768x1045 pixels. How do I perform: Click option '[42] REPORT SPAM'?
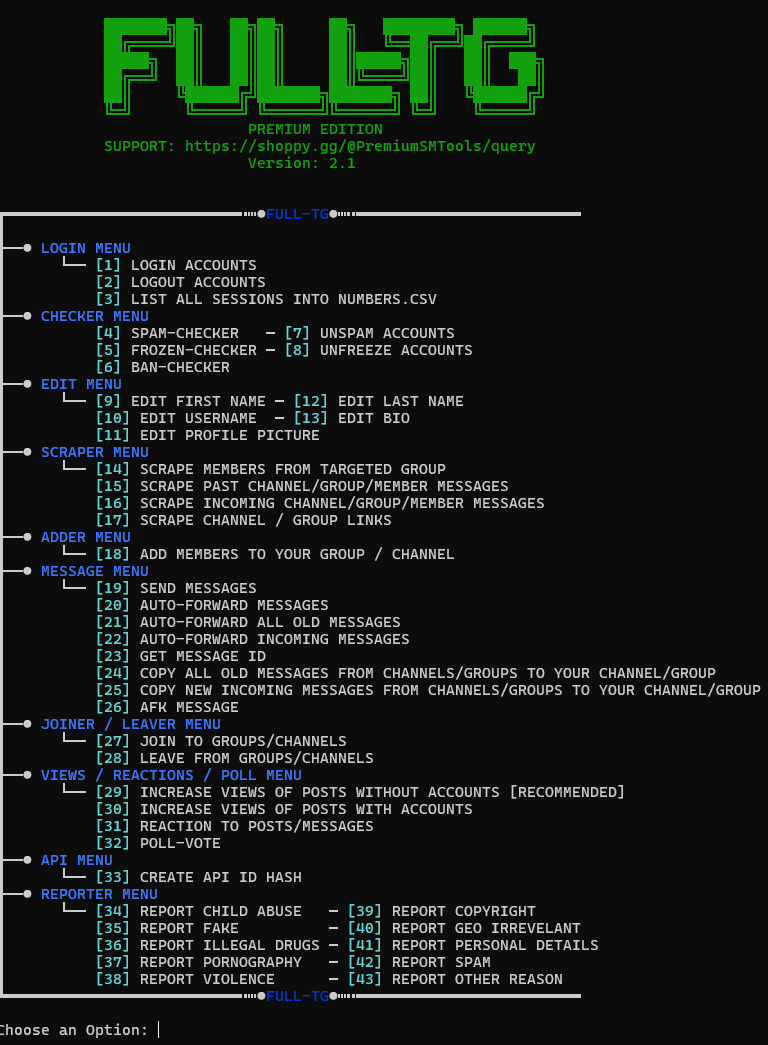coord(419,962)
